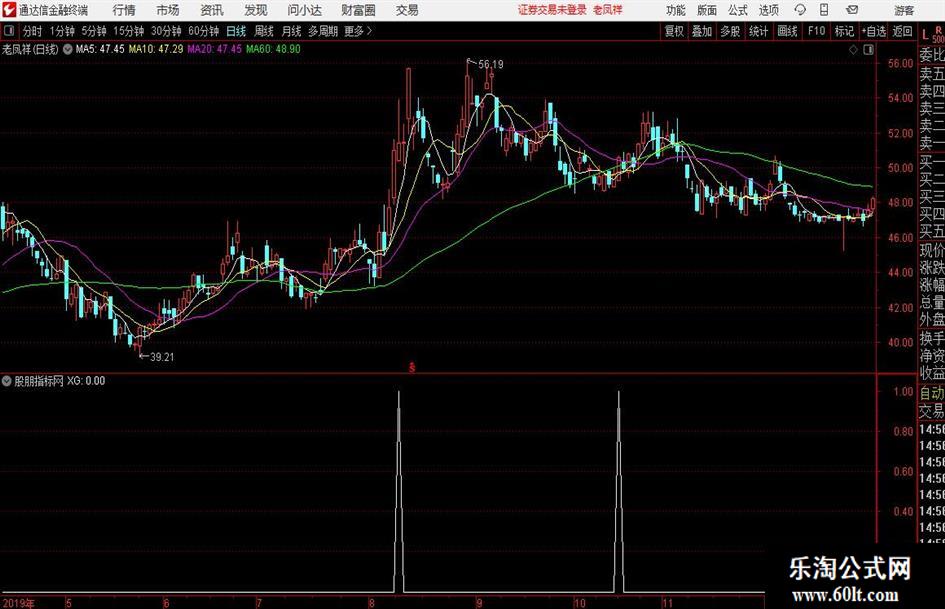Add stock with +自选 button

pyautogui.click(x=874, y=31)
